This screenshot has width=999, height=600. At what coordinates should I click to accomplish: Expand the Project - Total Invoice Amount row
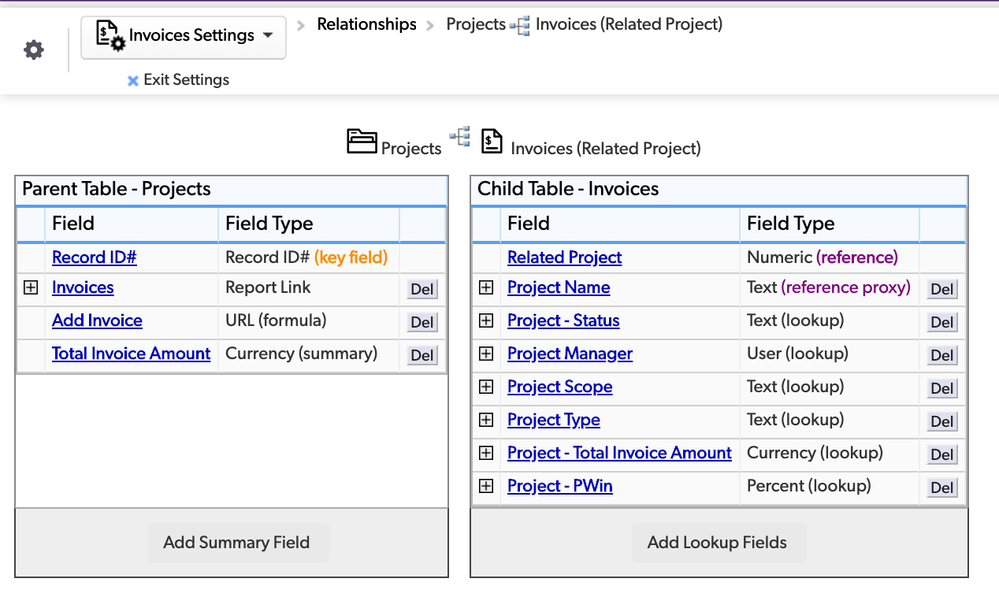coord(486,453)
